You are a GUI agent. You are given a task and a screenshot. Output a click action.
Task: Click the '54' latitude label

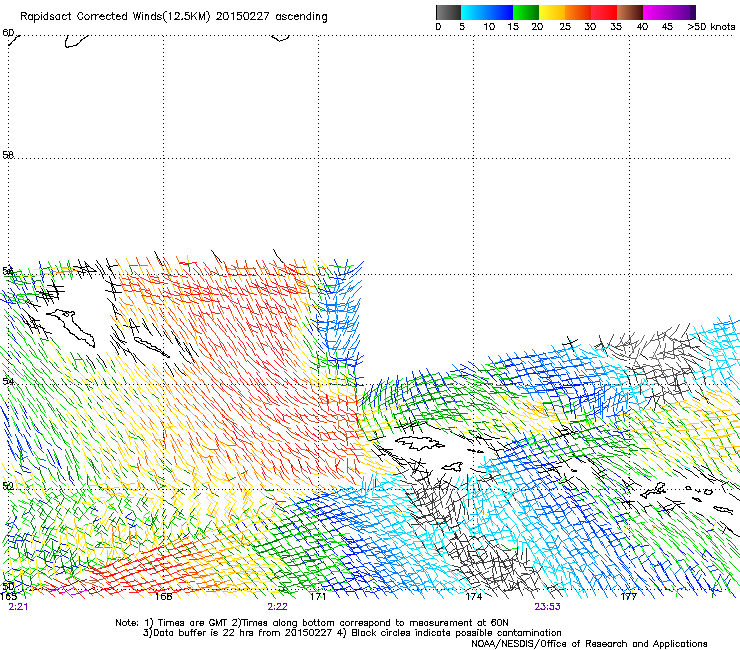(x=8, y=381)
